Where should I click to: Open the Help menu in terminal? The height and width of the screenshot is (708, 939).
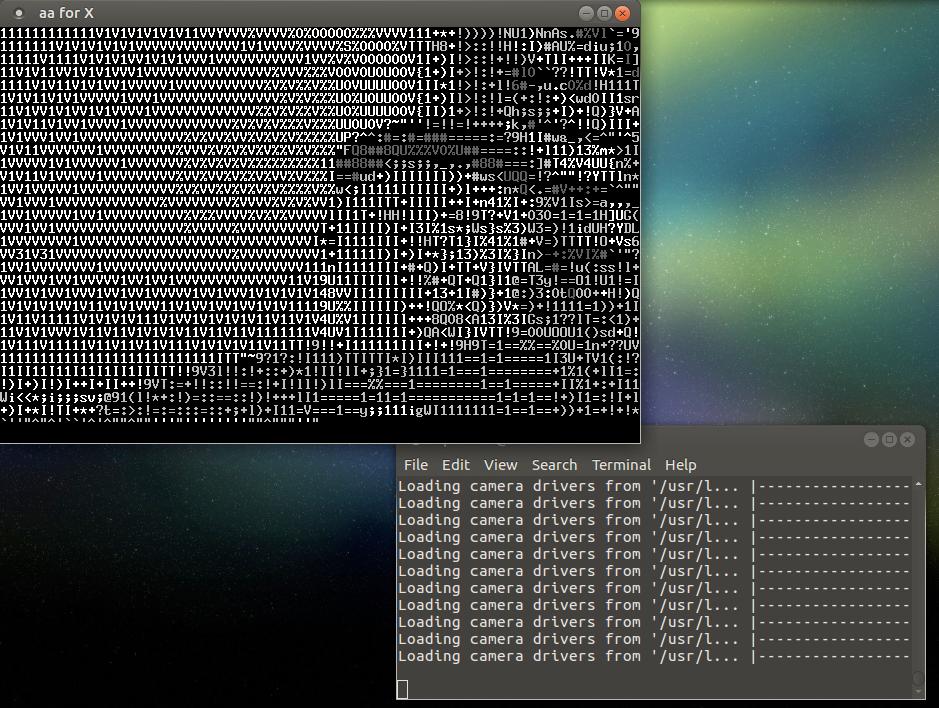(x=680, y=465)
